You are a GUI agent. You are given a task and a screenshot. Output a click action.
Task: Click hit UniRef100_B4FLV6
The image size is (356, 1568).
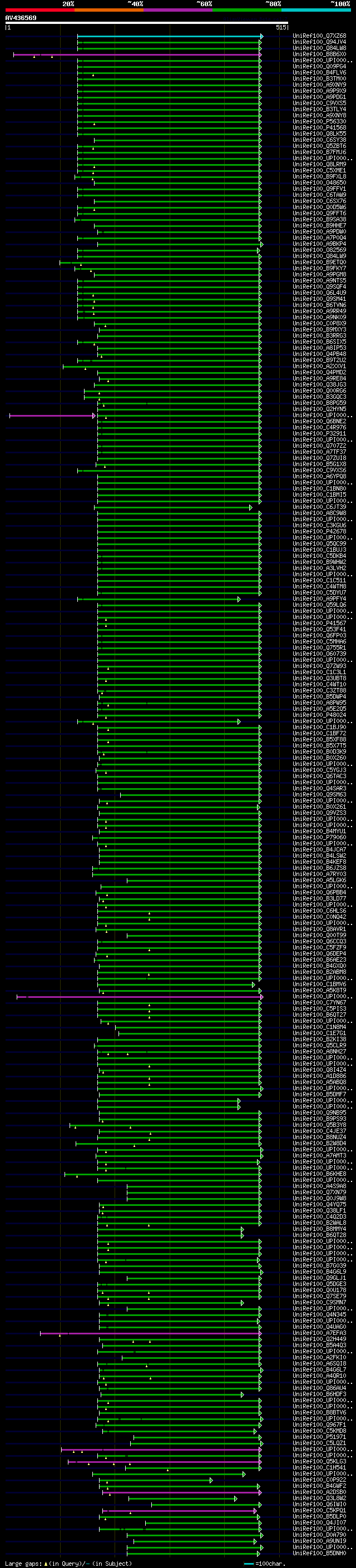(319, 72)
